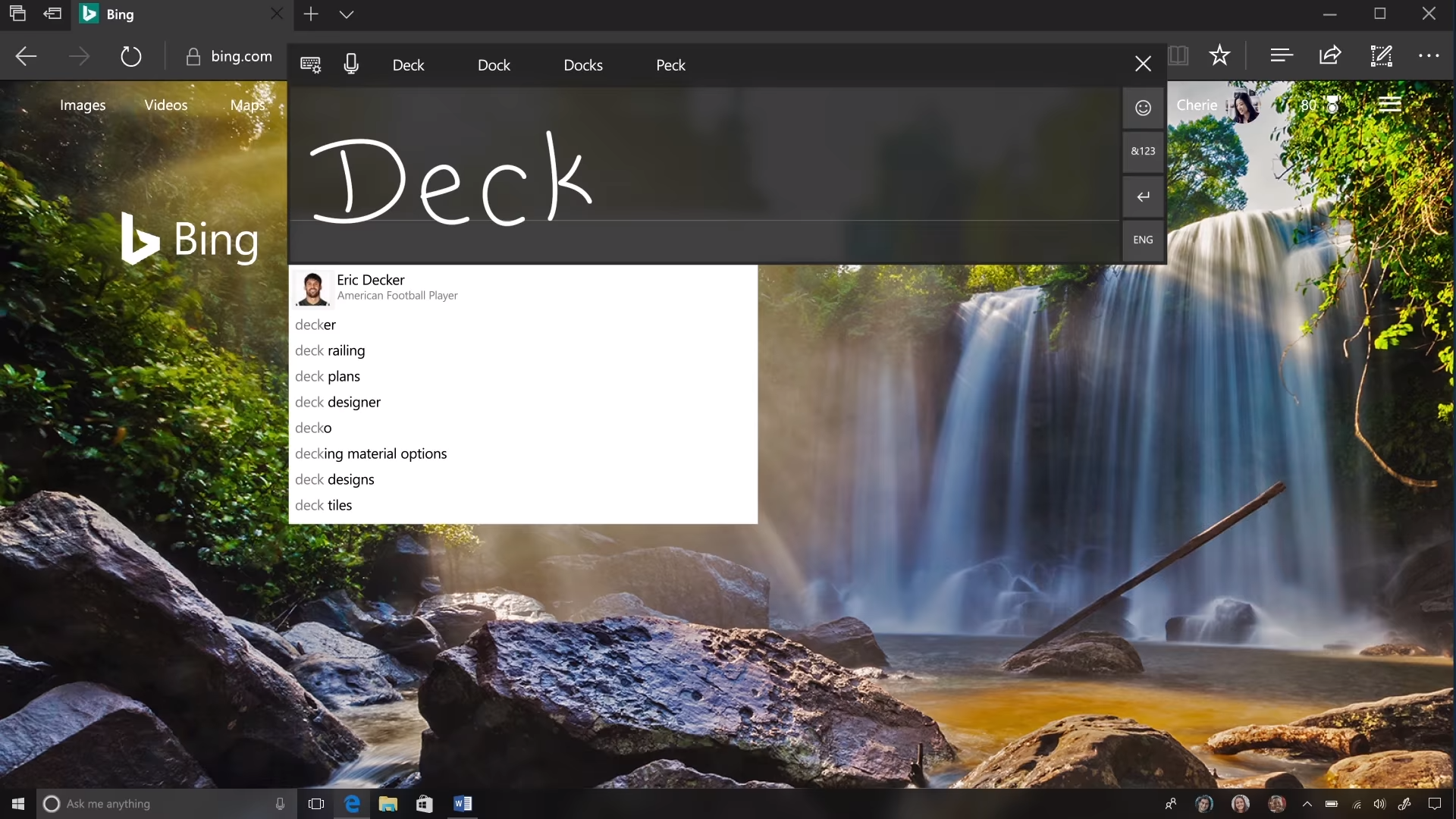Refresh the Bing page
The width and height of the screenshot is (1456, 819).
pos(131,56)
